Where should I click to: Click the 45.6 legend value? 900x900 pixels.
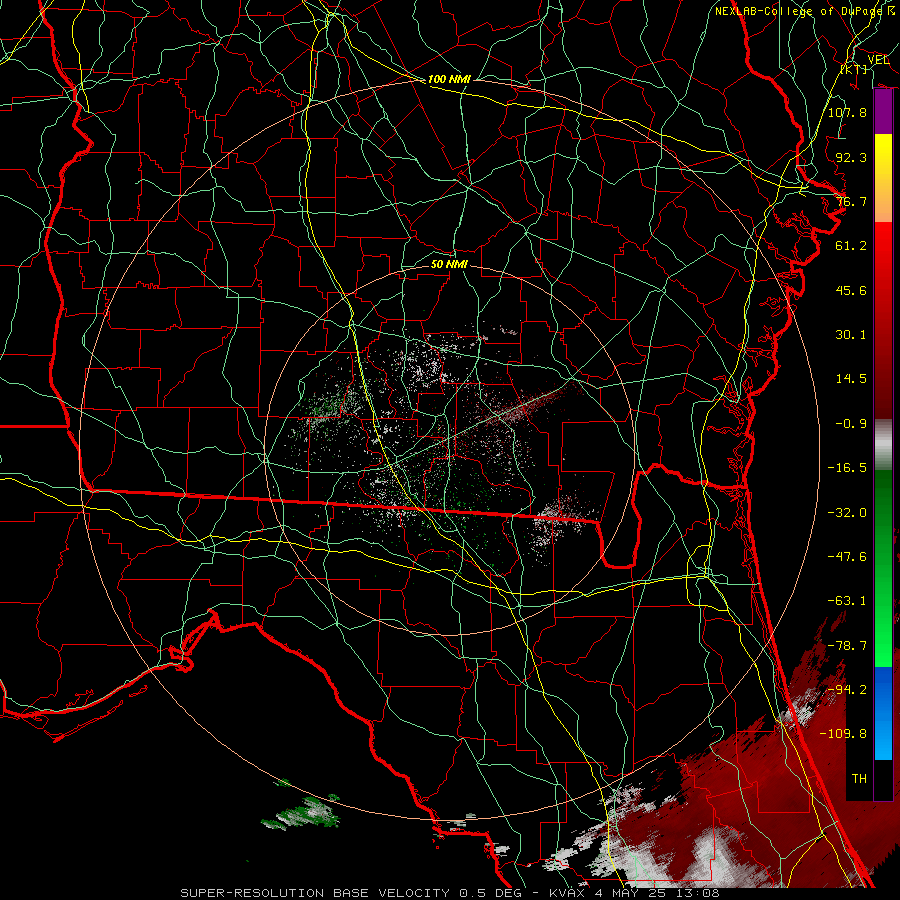851,290
